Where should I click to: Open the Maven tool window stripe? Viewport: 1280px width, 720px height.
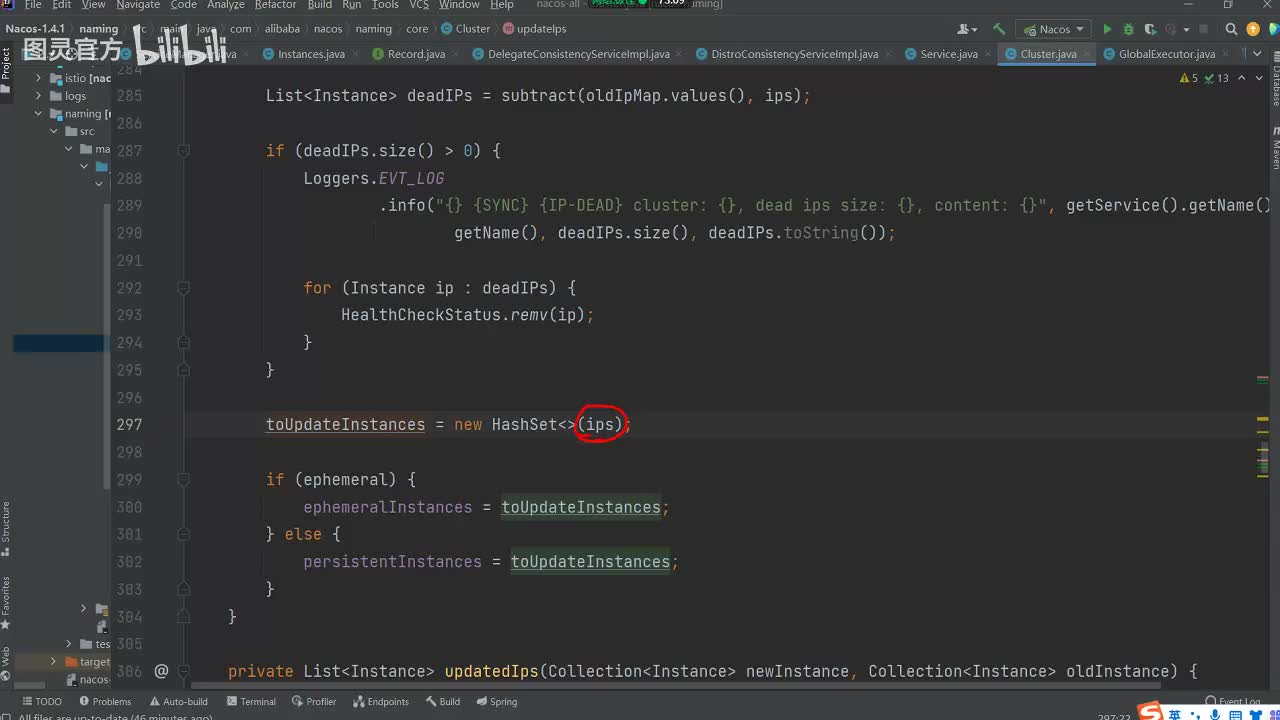(1275, 148)
